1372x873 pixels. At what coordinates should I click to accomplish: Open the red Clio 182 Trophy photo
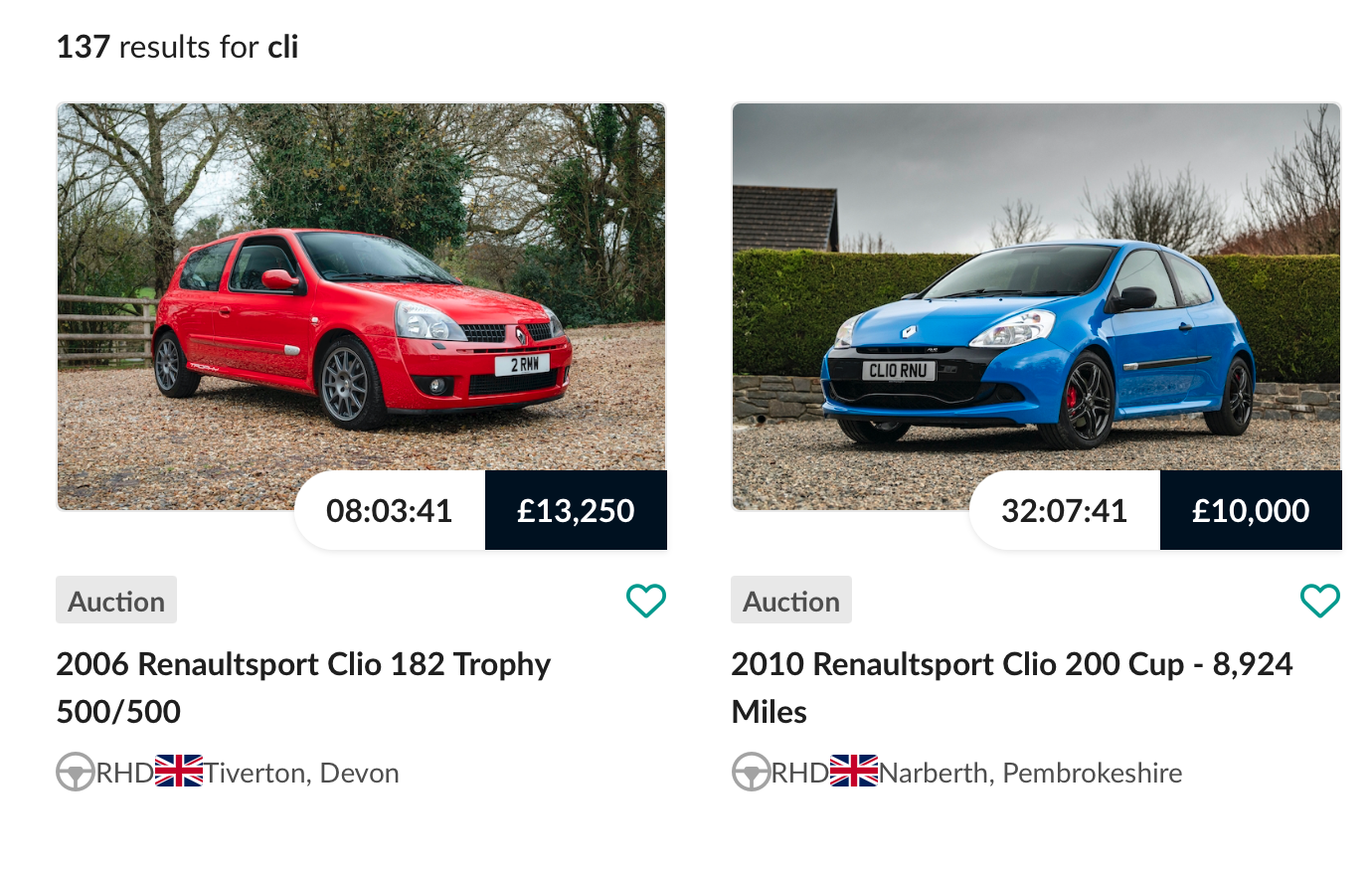[x=361, y=288]
